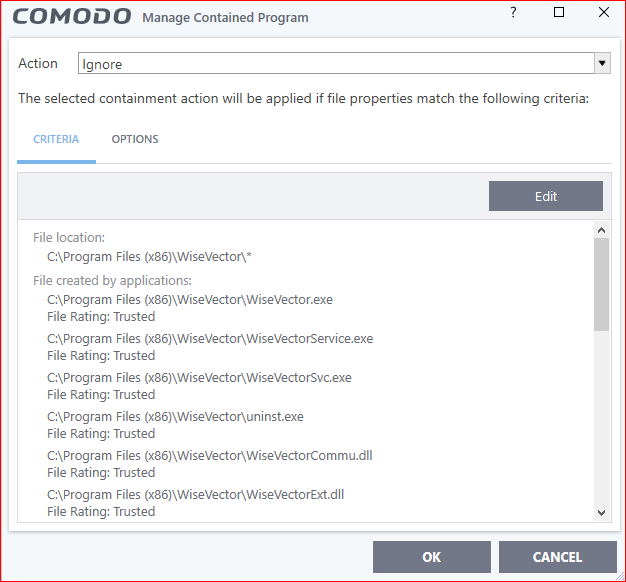Switch to the CRITERIA tab
Image resolution: width=626 pixels, height=582 pixels.
tap(56, 139)
